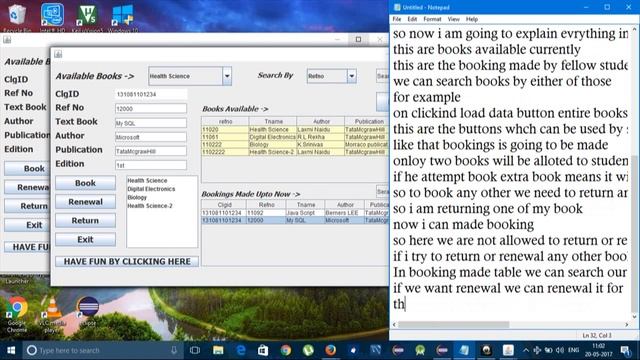Open the taskbar clock showing 11:02
Screen dimensions: 640x360
598,350
